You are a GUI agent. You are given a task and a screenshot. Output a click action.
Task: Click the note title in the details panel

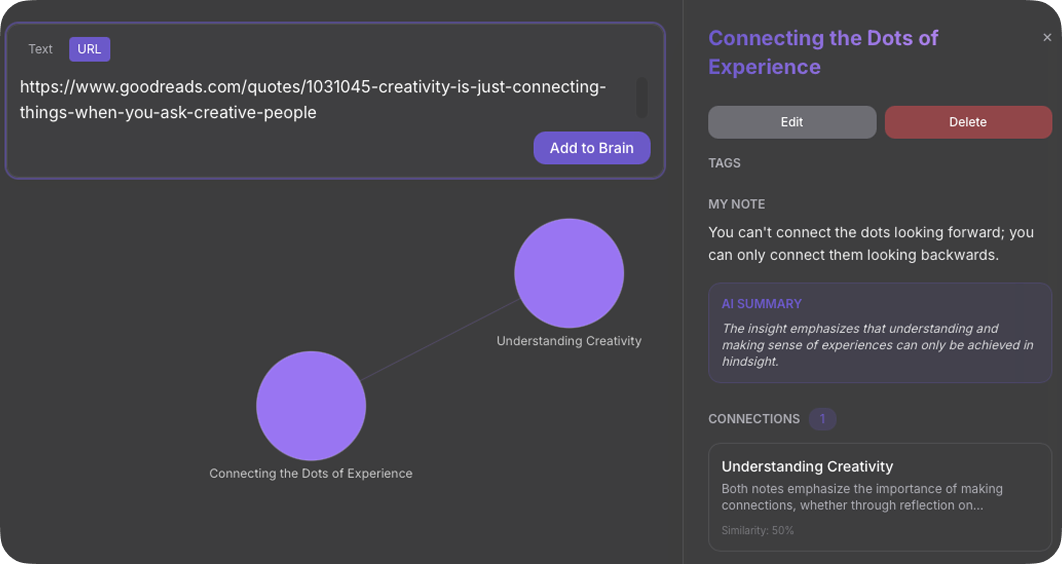(823, 52)
